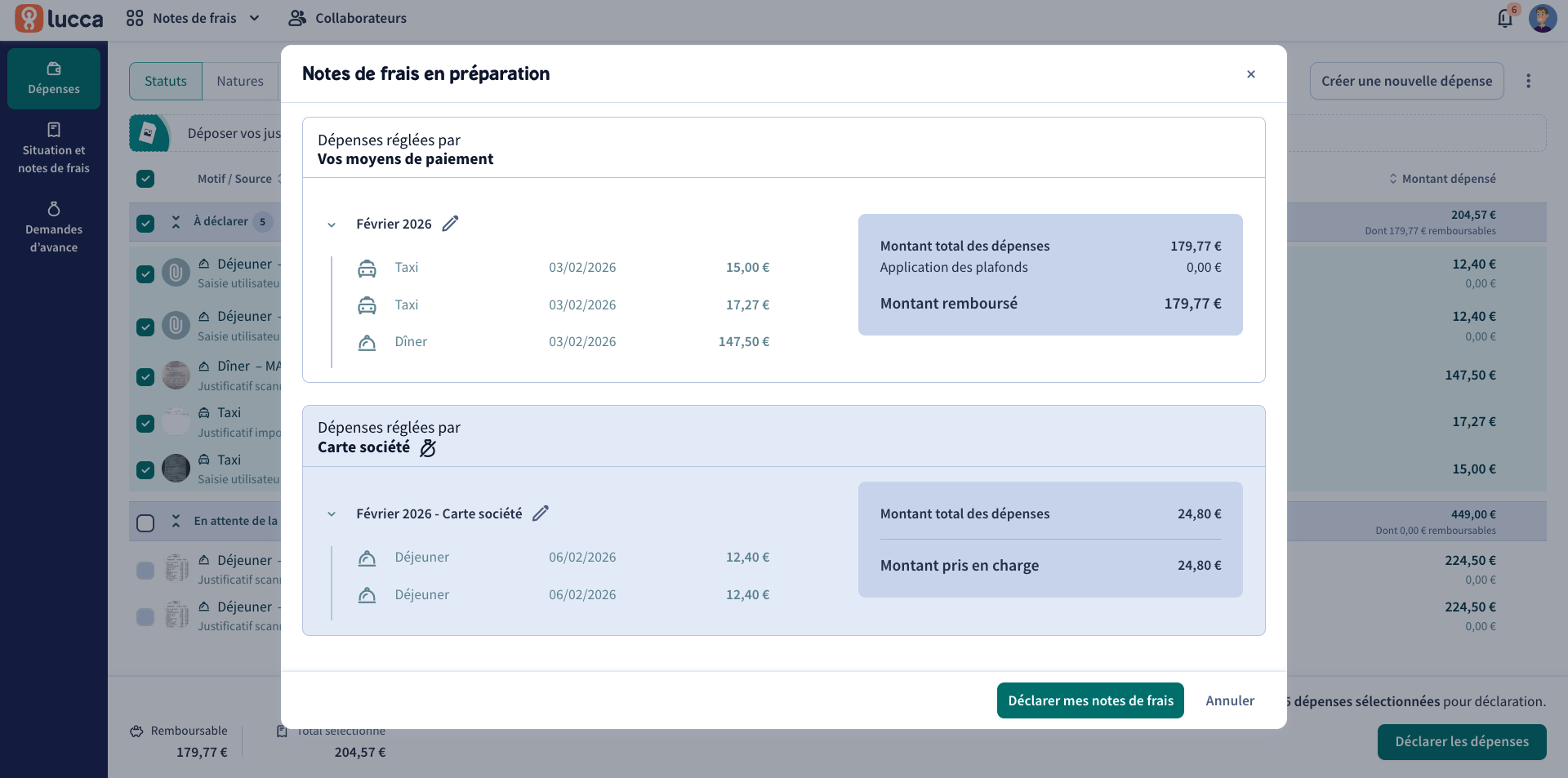Edit Février 2026 - Carte société name
Image resolution: width=1568 pixels, height=778 pixels.
coord(541,513)
